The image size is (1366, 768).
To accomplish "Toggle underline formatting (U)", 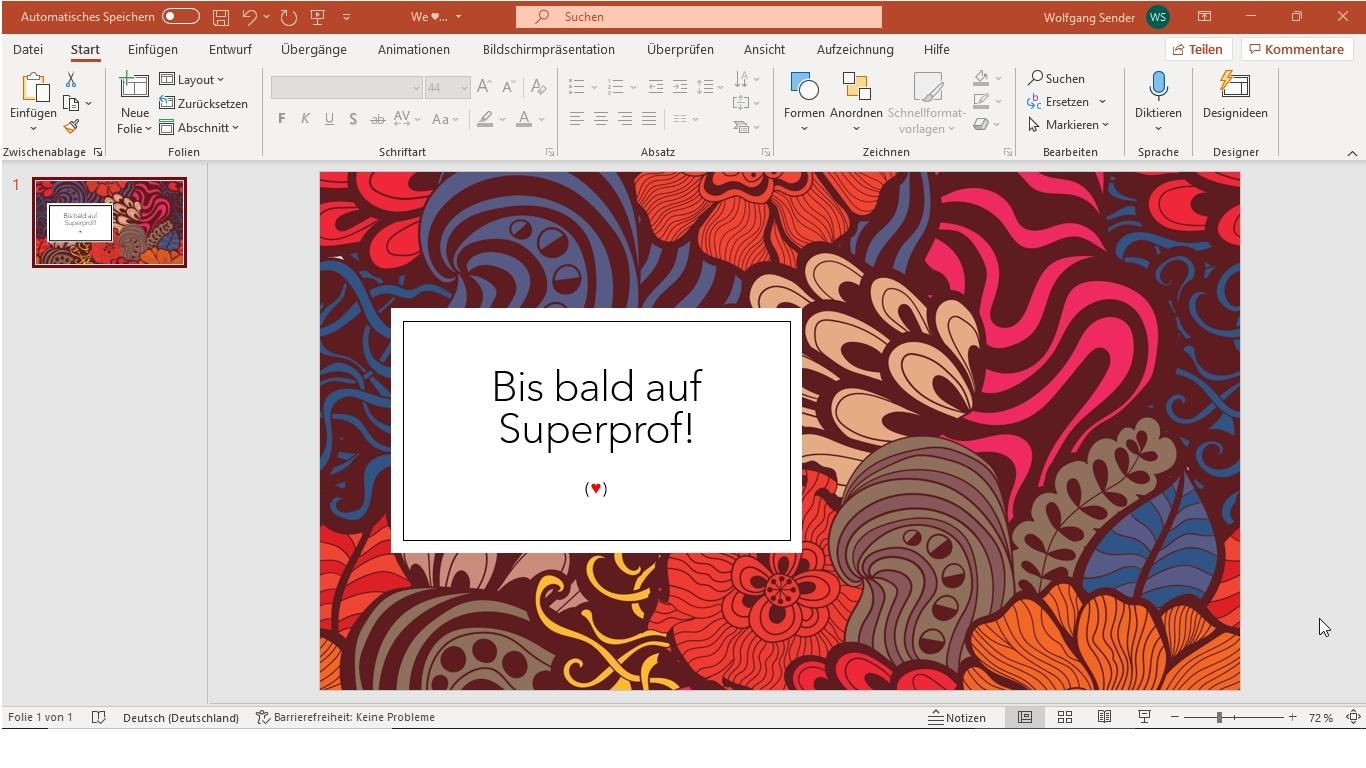I will [329, 119].
